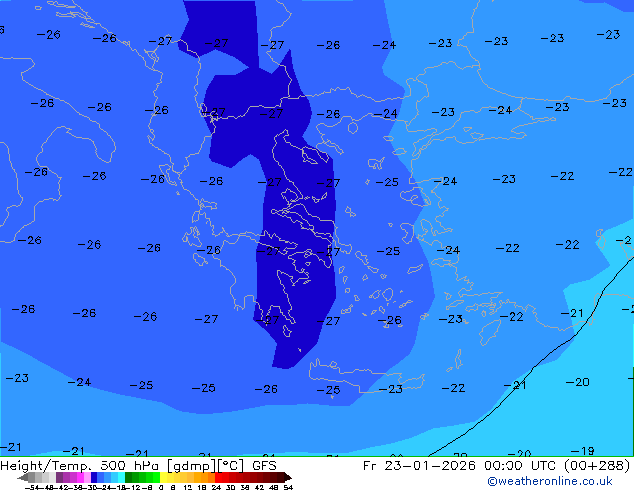The height and width of the screenshot is (490, 634).
Task: Click the -19 temperature value on the map
Action: [582, 451]
